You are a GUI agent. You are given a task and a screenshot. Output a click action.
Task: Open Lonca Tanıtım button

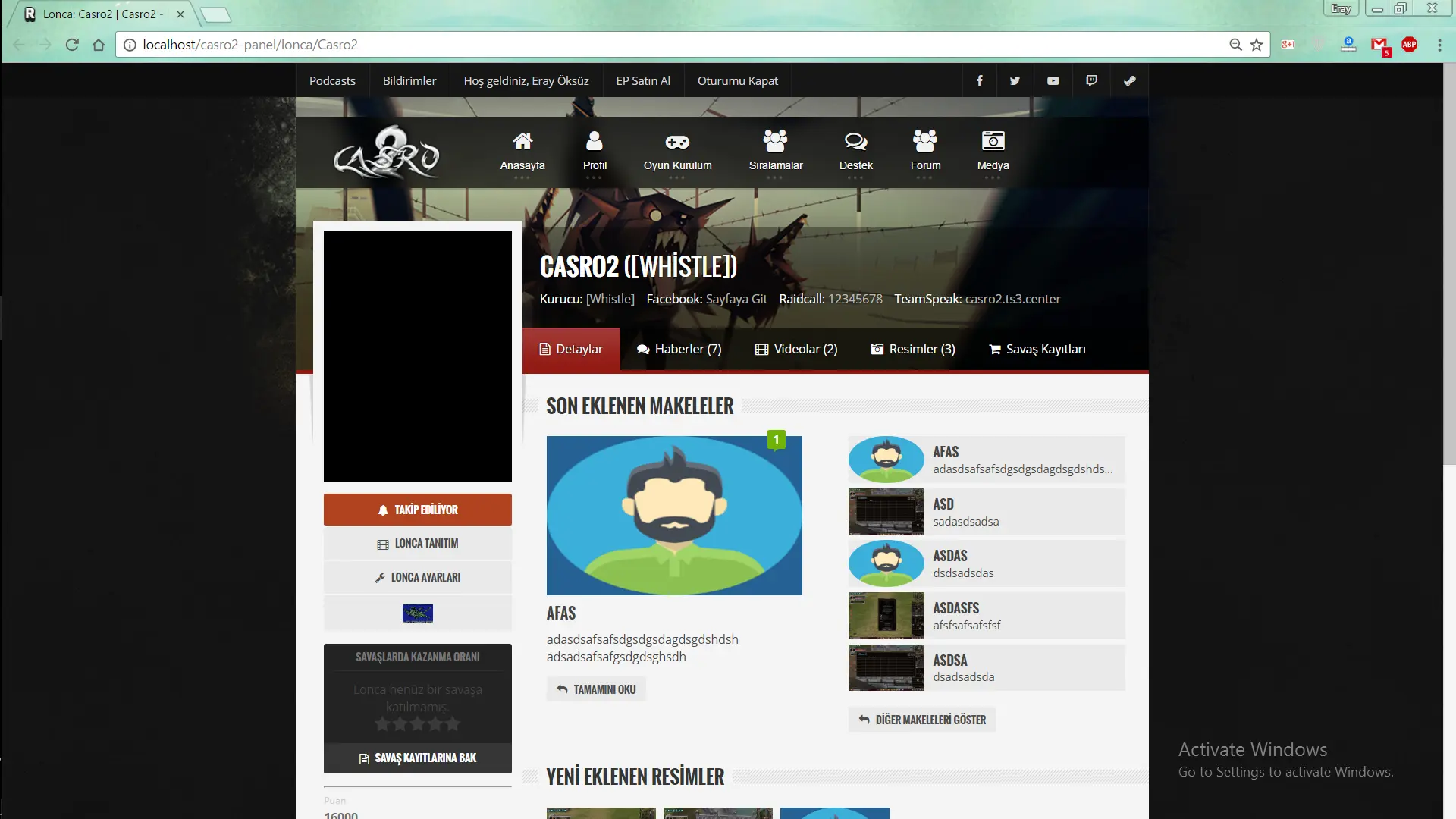point(418,544)
